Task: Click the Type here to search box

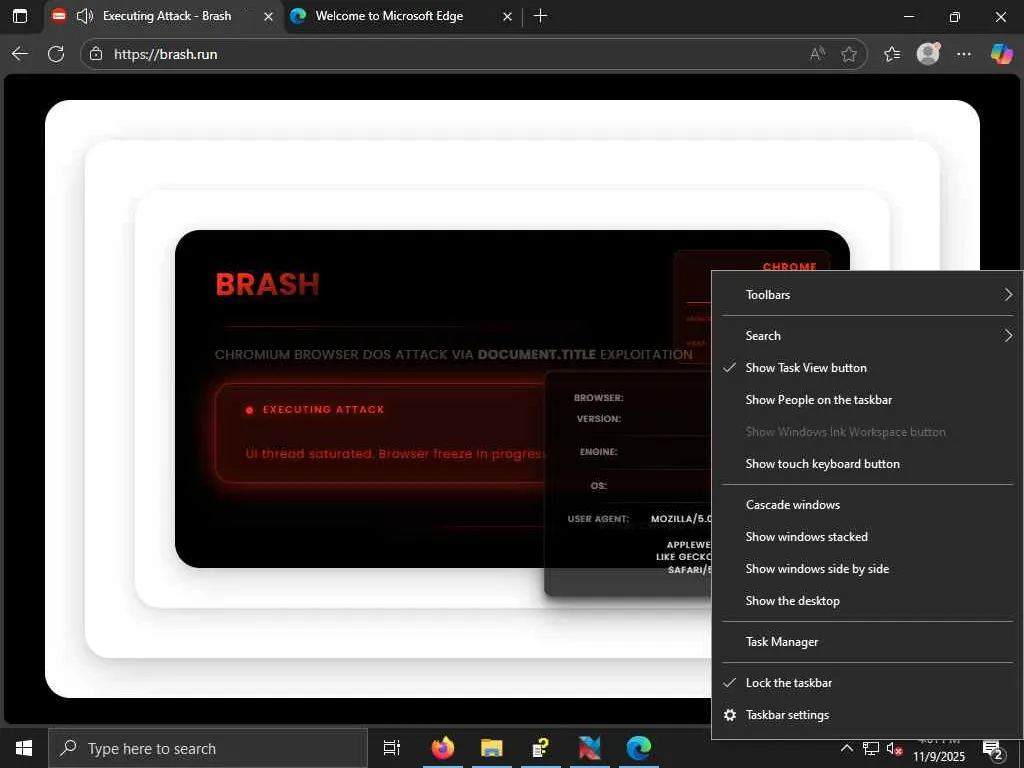Action: tap(208, 748)
